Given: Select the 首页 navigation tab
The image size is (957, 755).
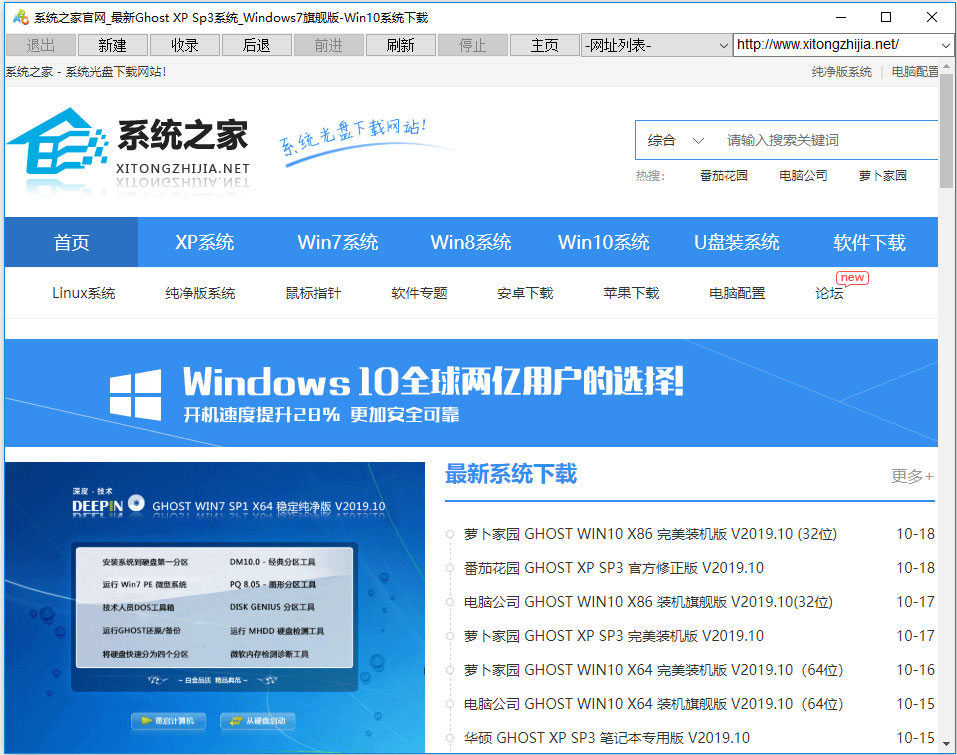Looking at the screenshot, I should click(x=71, y=242).
